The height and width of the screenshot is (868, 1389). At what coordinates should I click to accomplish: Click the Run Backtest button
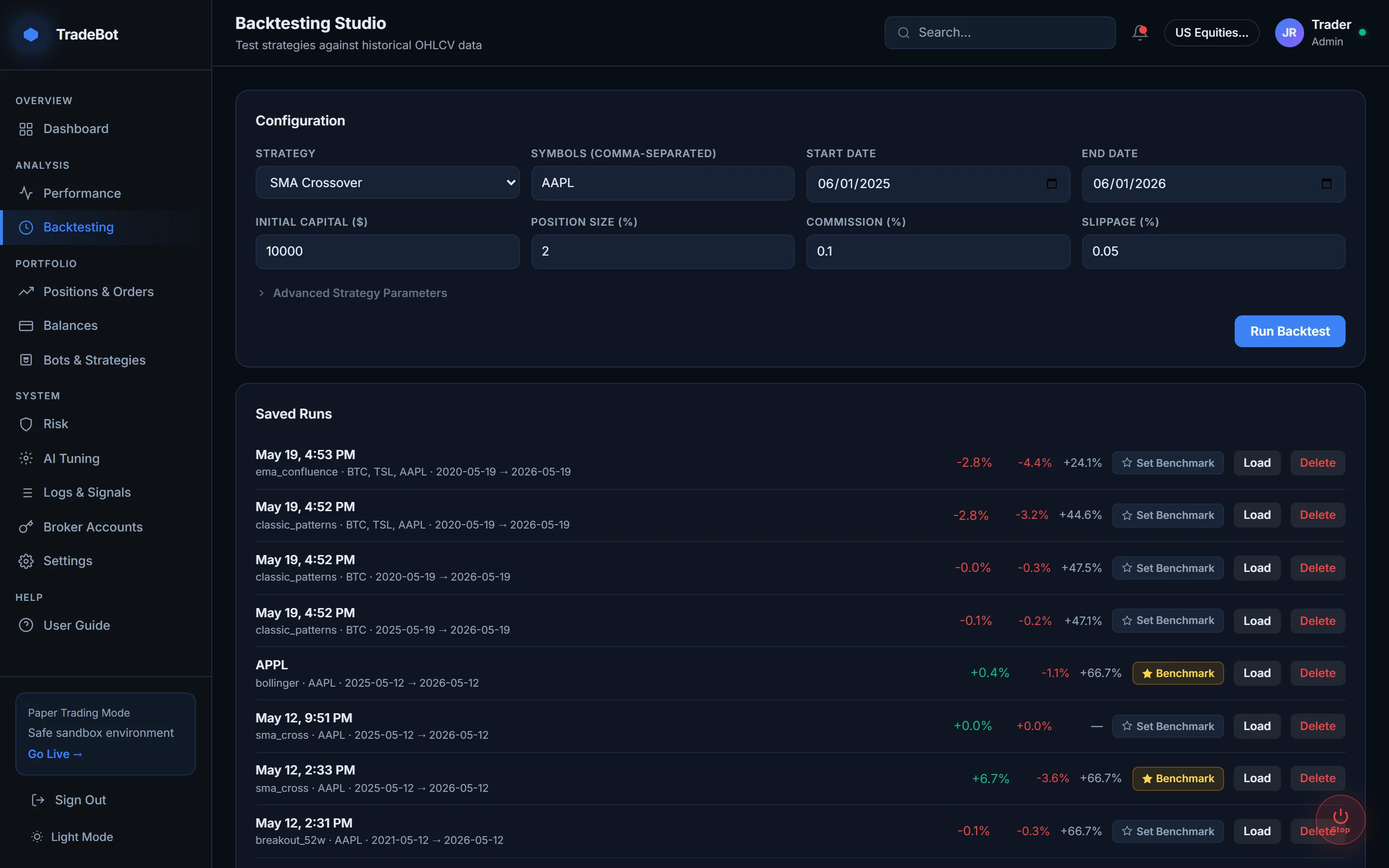pyautogui.click(x=1290, y=331)
